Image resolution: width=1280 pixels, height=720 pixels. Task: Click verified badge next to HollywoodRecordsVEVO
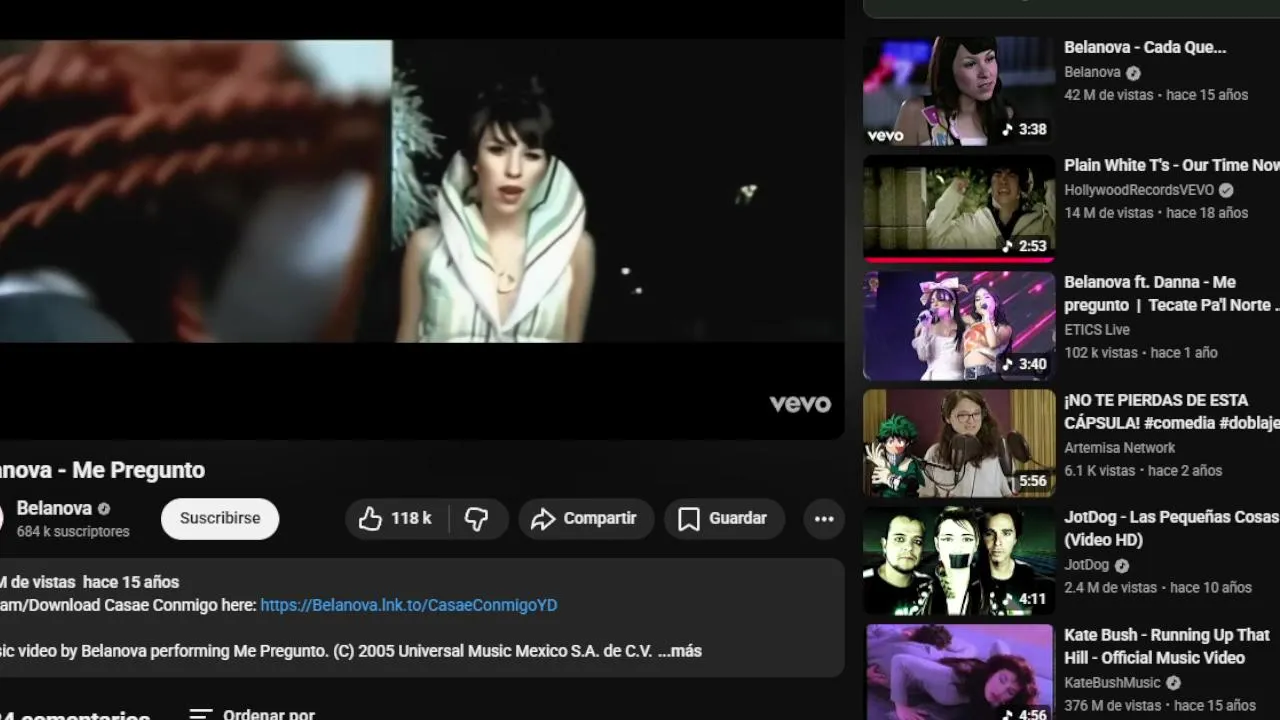(x=1226, y=190)
